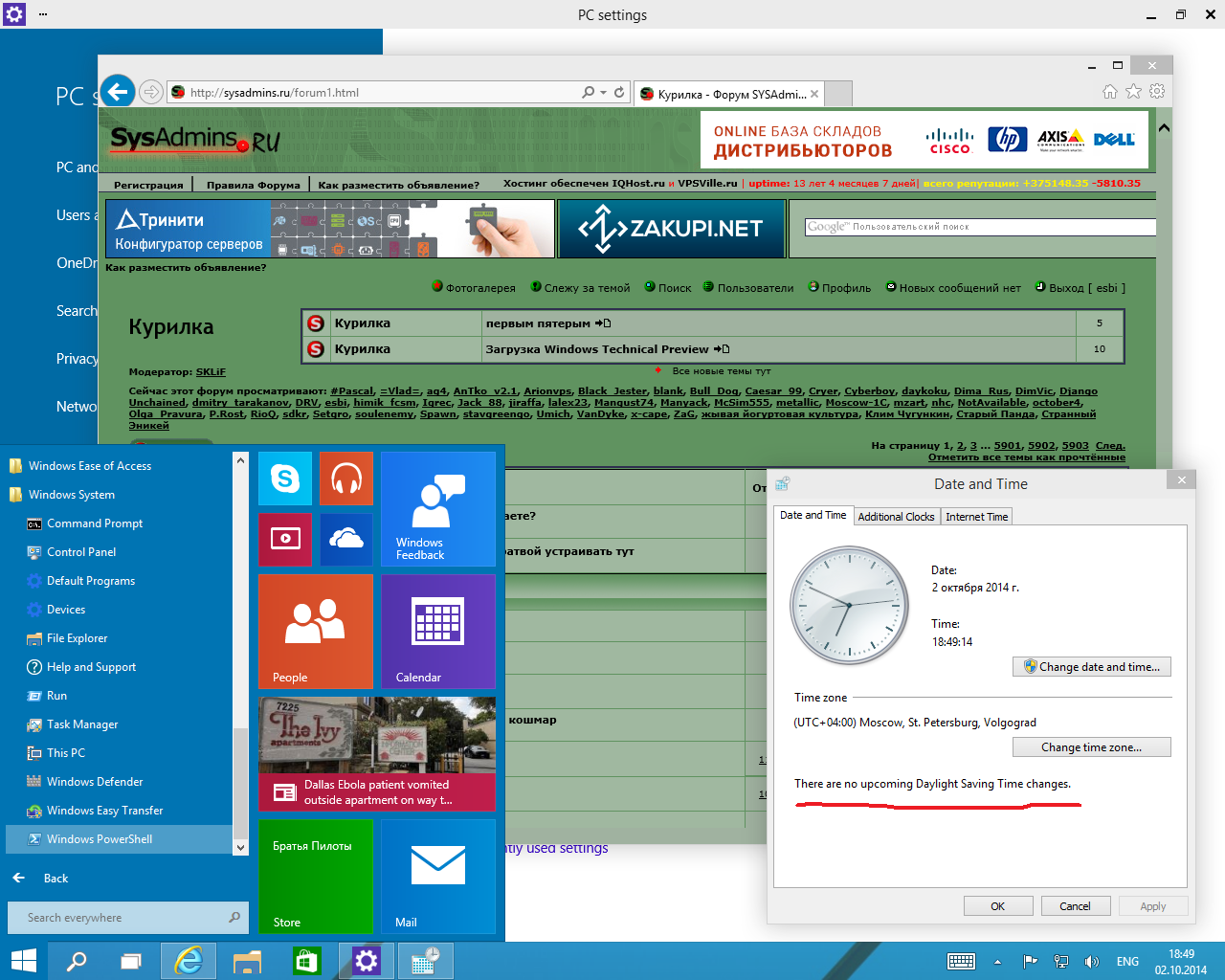Open Internet Explorer home icon
The image size is (1225, 980).
[x=1110, y=92]
